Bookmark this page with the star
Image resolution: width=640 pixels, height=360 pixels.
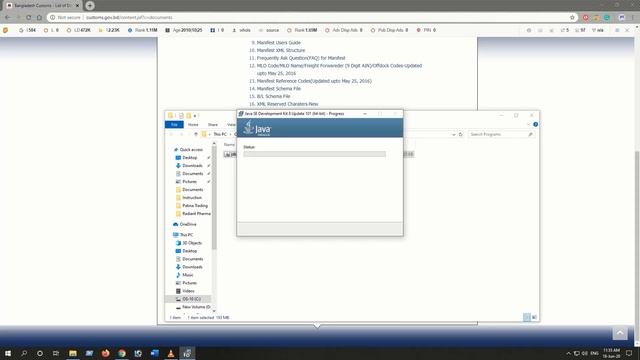(x=572, y=18)
